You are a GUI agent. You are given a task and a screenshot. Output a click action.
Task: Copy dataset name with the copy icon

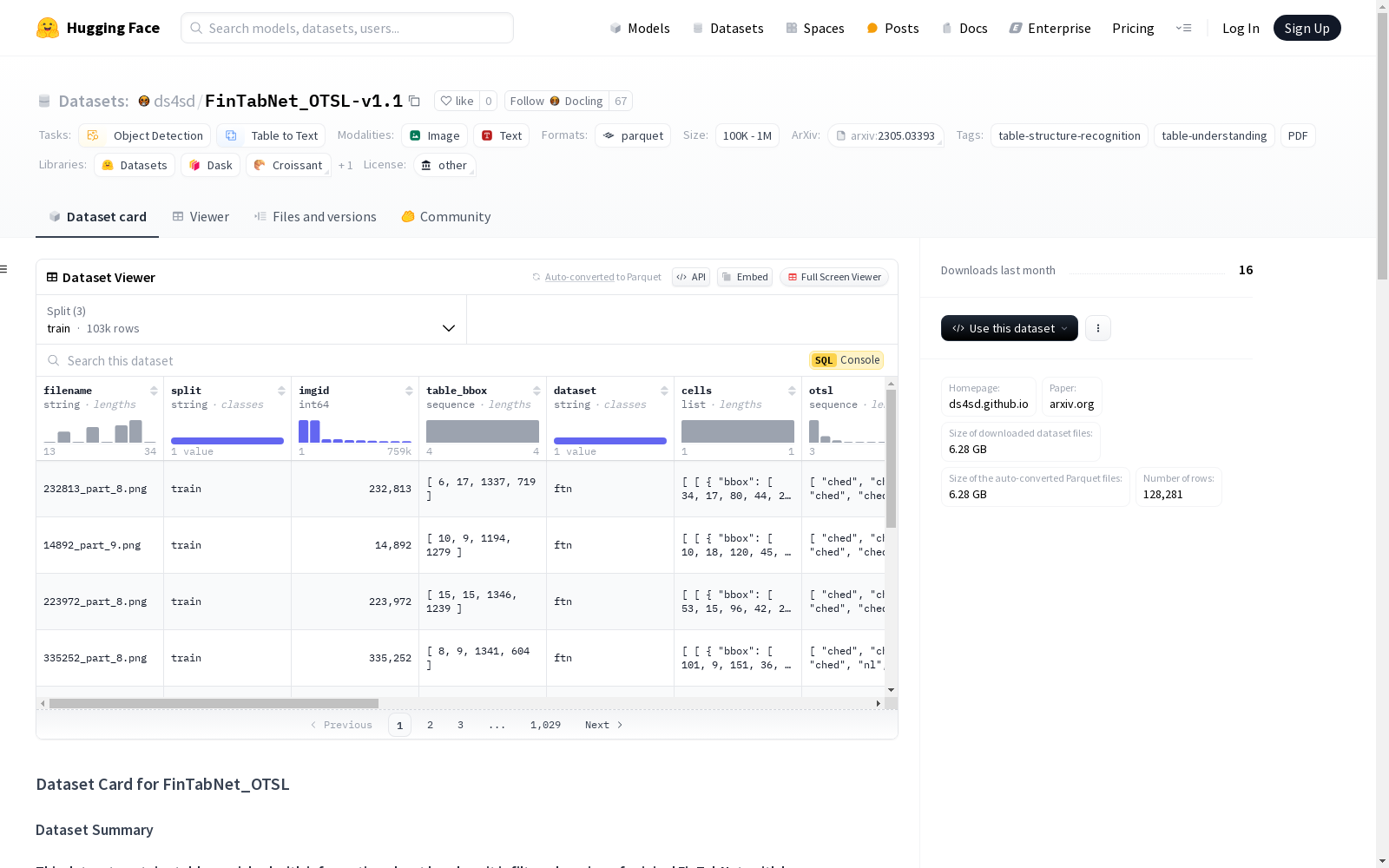(415, 102)
